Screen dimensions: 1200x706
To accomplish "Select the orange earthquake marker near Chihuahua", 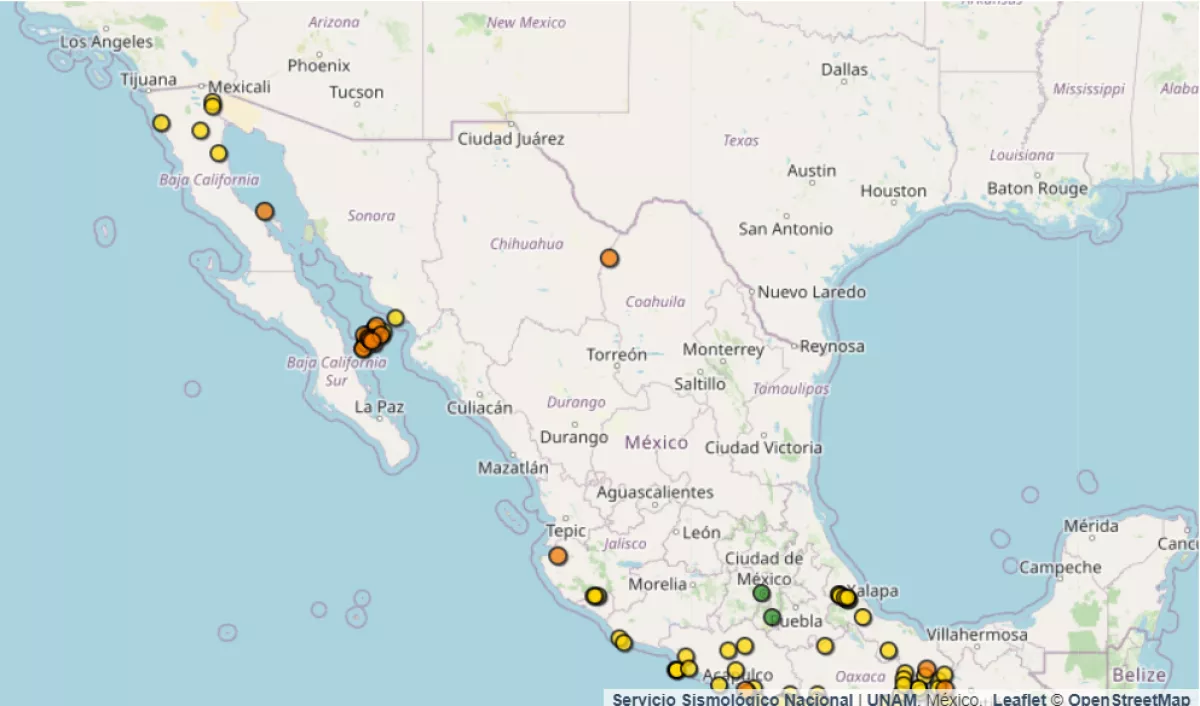I will (x=608, y=257).
